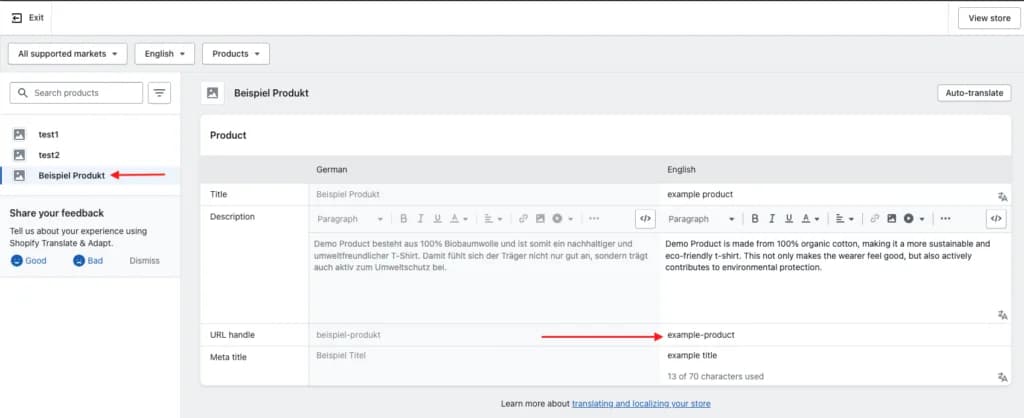Open the translating and localizing your store link
Viewport: 1024px width, 418px height.
tap(641, 404)
